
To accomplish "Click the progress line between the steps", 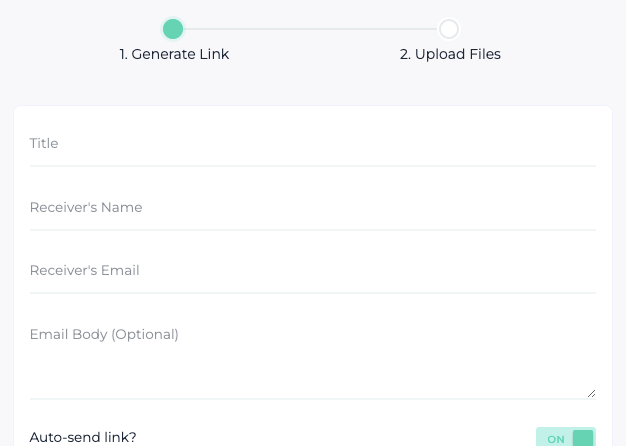I will click(310, 29).
